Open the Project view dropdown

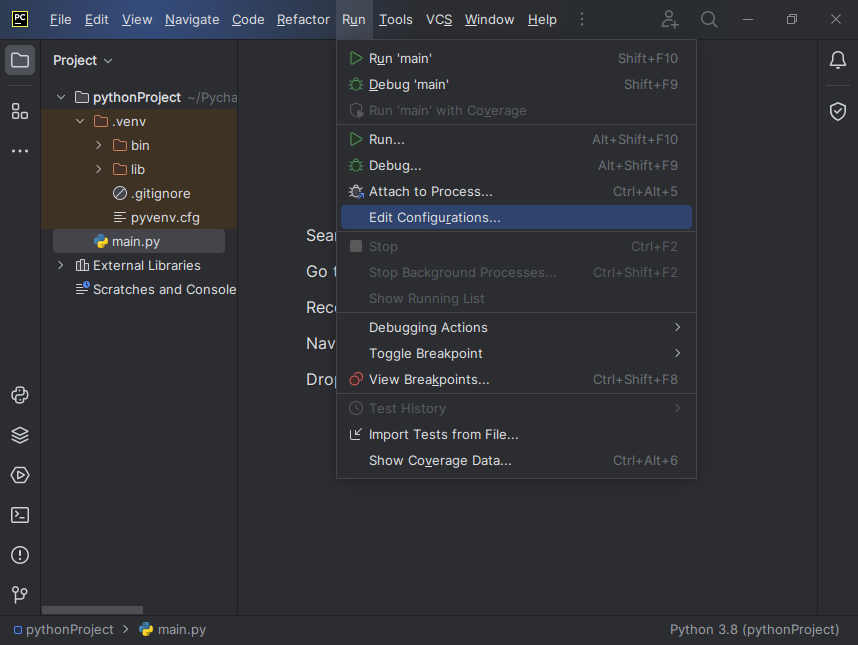coord(83,60)
